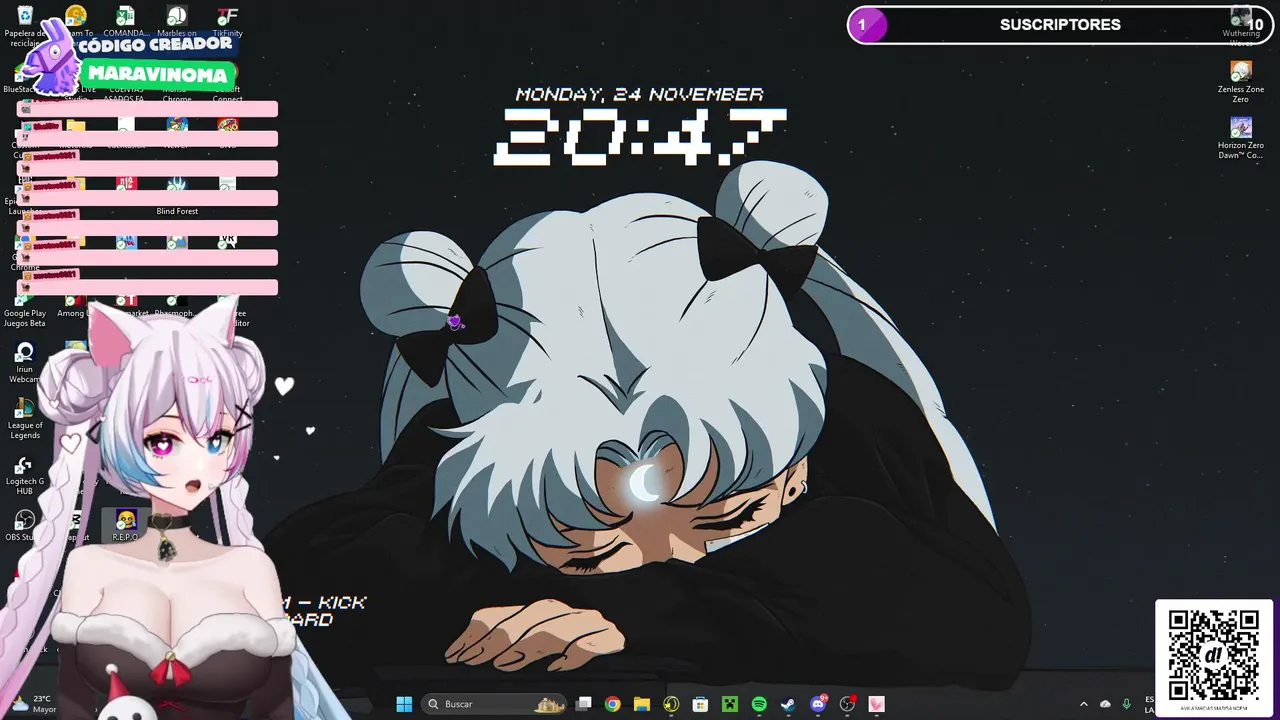Open the OneDrive cloud tray icon
This screenshot has width=1280, height=720.
(1105, 704)
